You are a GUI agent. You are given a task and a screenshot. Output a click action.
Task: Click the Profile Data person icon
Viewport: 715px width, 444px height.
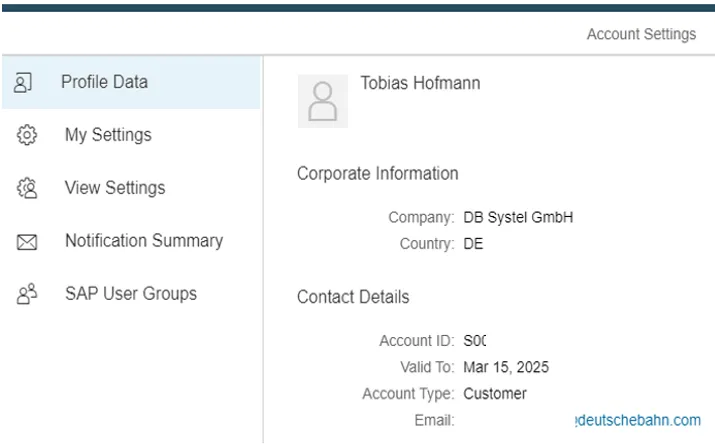[24, 83]
